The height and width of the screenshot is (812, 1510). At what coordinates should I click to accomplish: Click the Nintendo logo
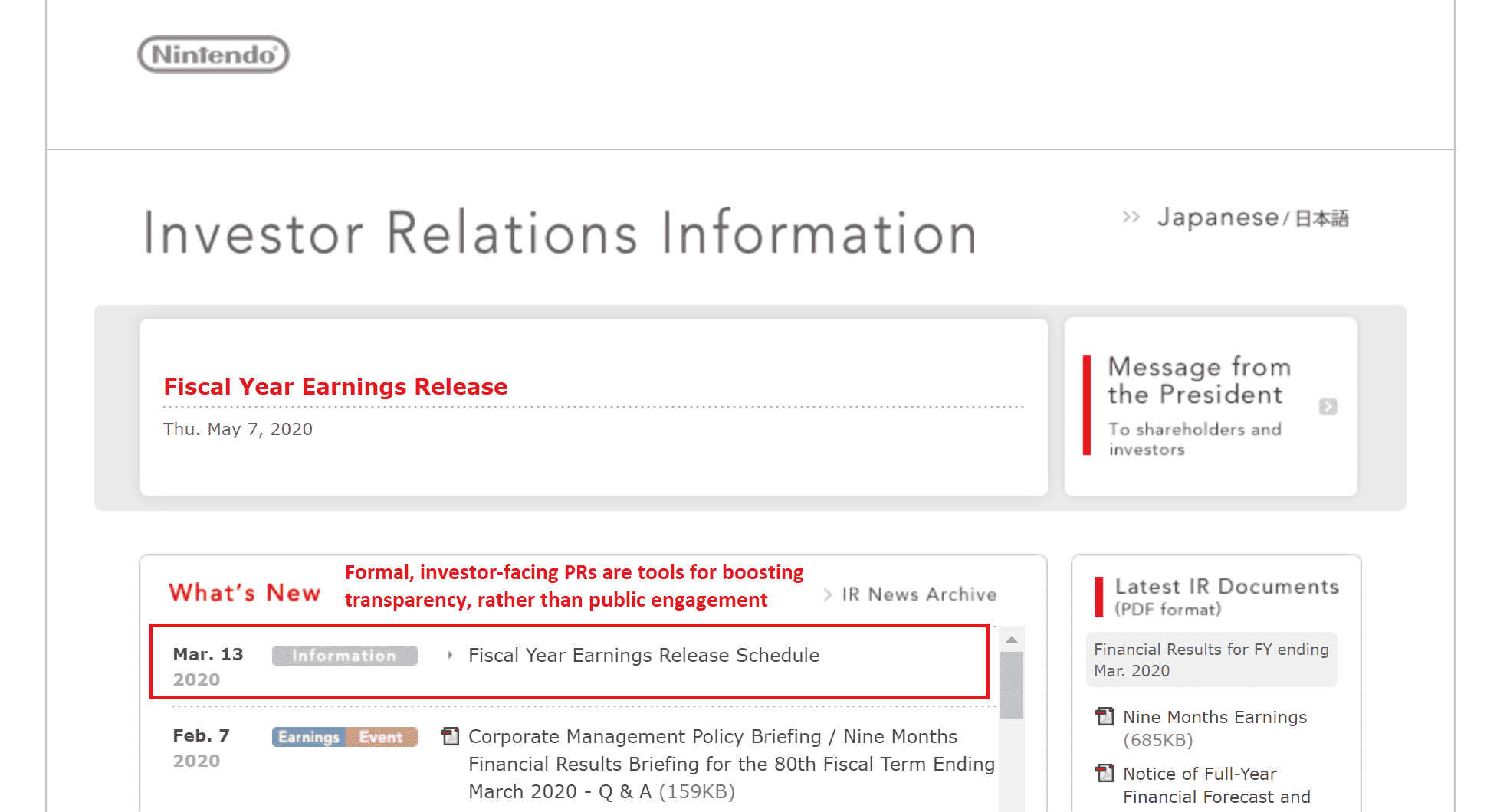tap(213, 54)
